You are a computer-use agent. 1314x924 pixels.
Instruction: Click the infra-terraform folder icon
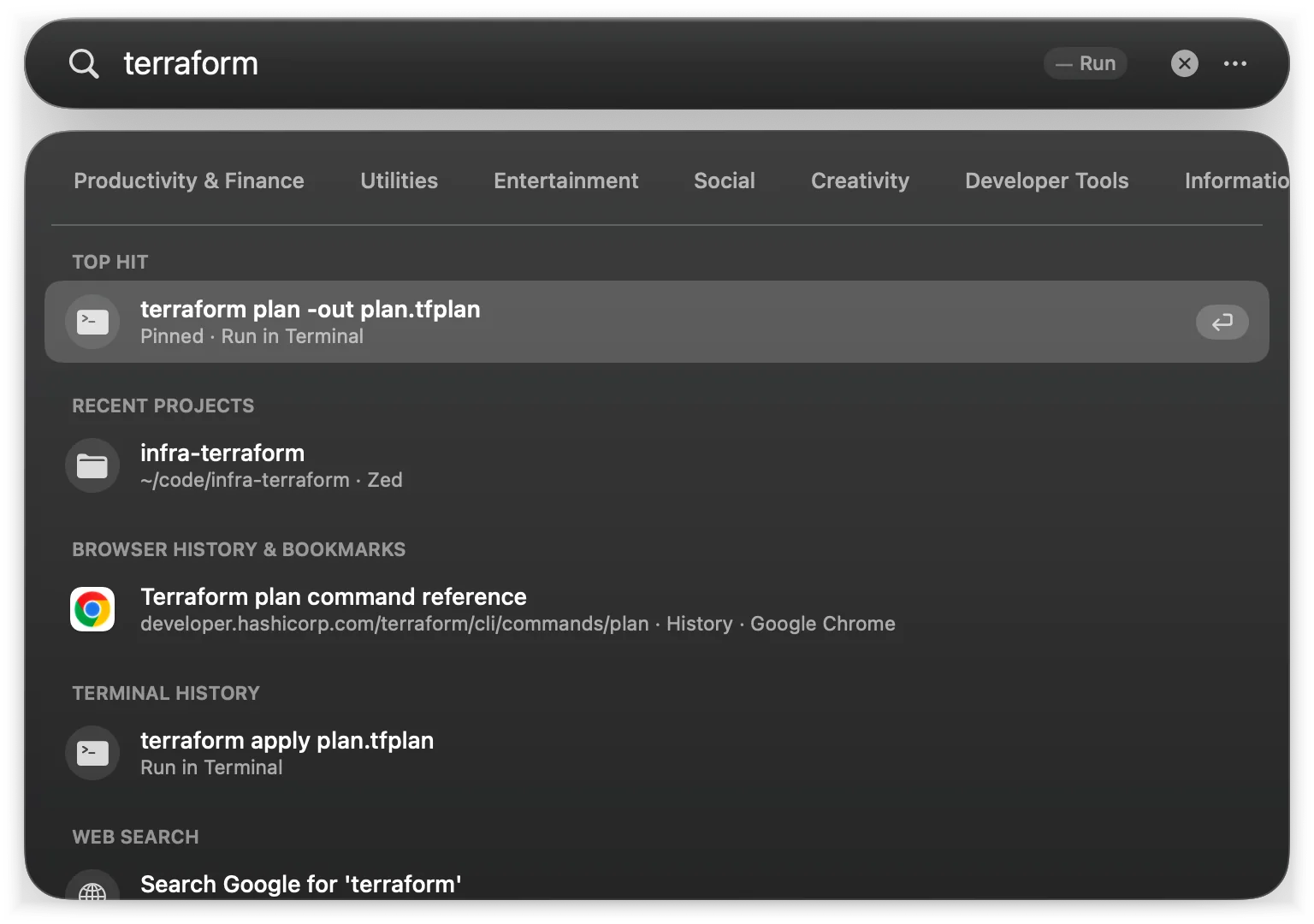coord(92,465)
